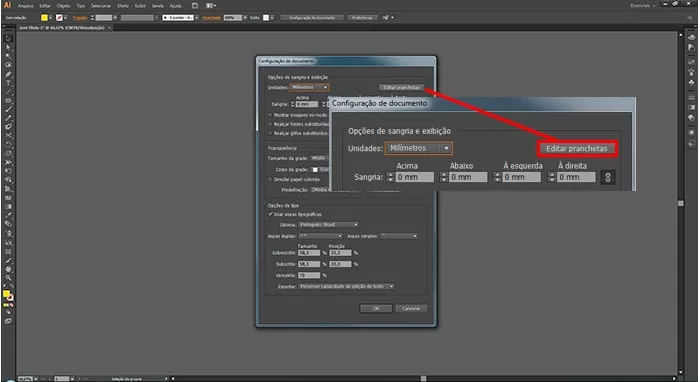Select the Mesh tool
Image resolution: width=700 pixels, height=382 pixels.
pos(8,198)
